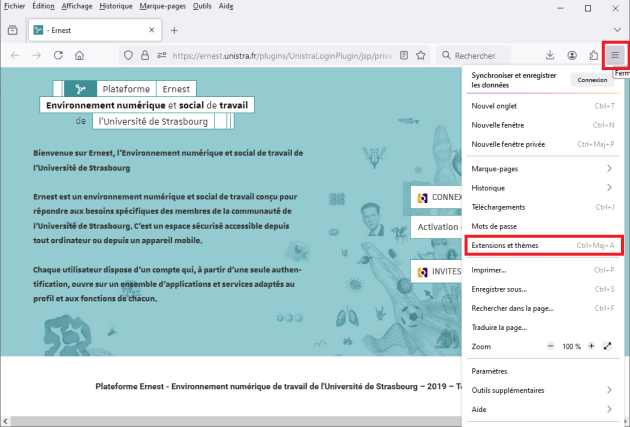Click the zoom out minus button

pyautogui.click(x=549, y=346)
